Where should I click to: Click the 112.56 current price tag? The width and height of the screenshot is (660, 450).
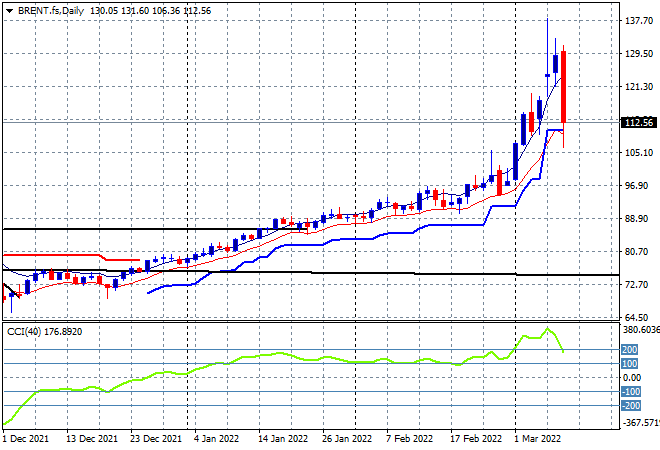[638, 122]
